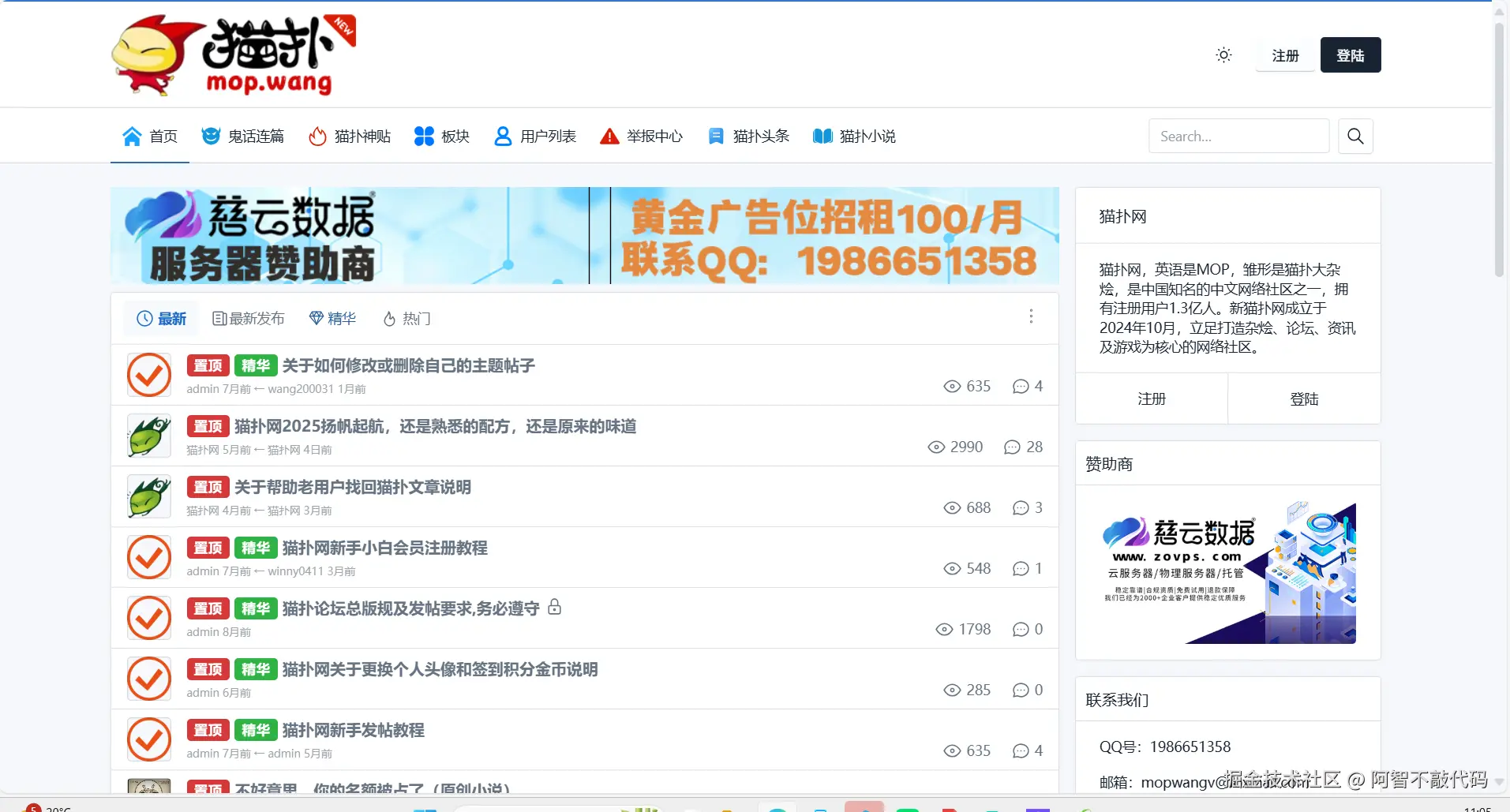The image size is (1510, 812).
Task: Open thread 关于如何修改或删除自己的主题帖子
Action: [x=409, y=365]
